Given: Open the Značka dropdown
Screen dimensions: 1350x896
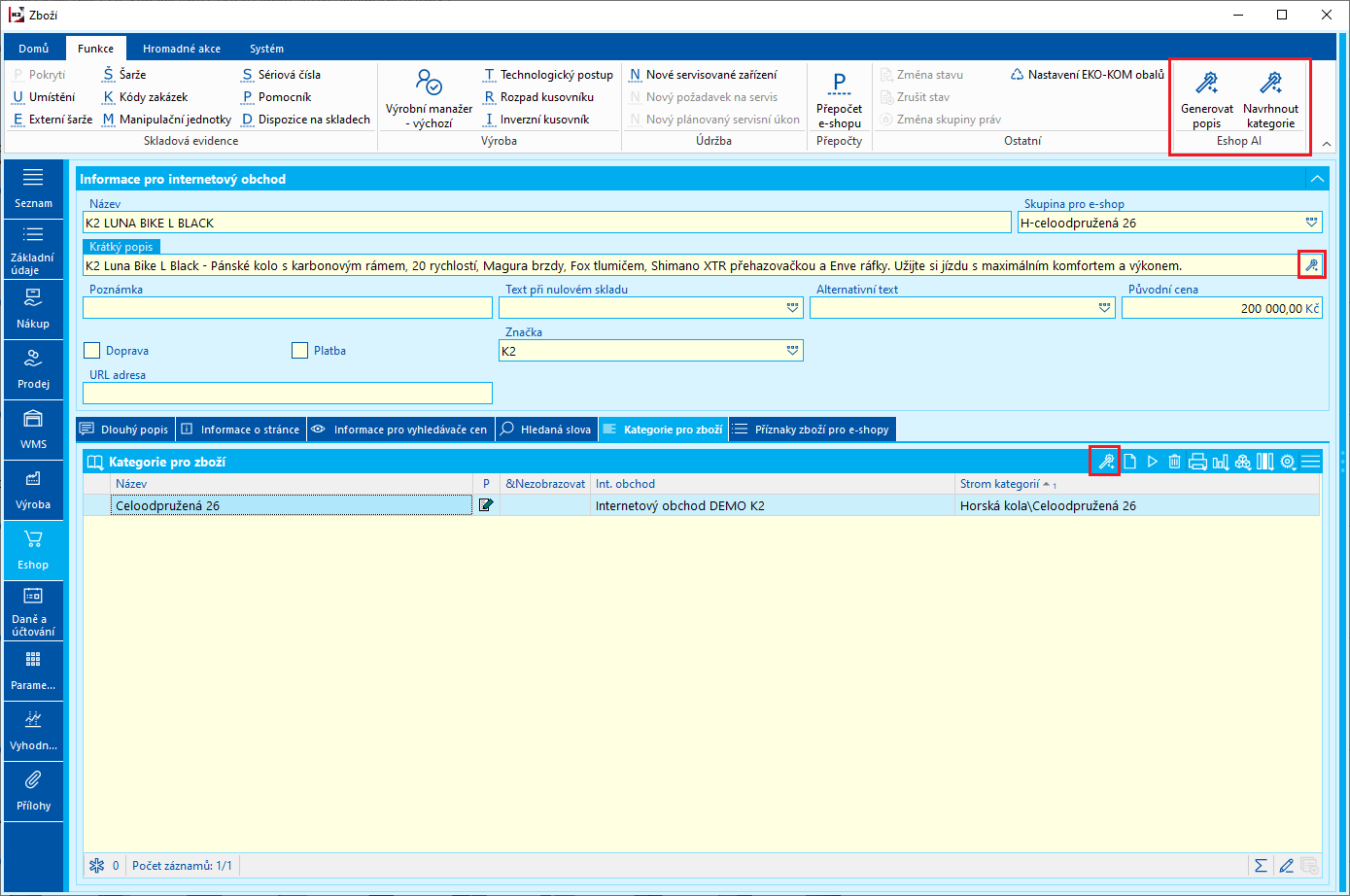Looking at the screenshot, I should [792, 351].
